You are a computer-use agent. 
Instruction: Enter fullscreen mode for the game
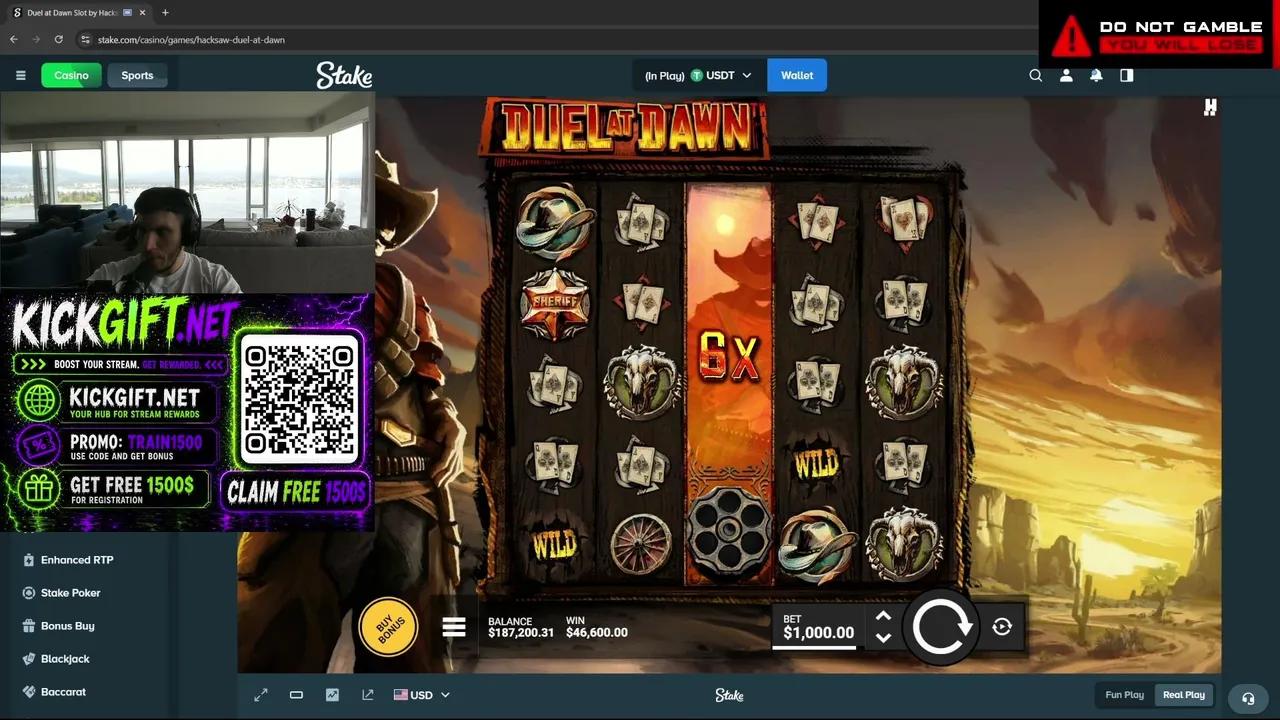261,695
